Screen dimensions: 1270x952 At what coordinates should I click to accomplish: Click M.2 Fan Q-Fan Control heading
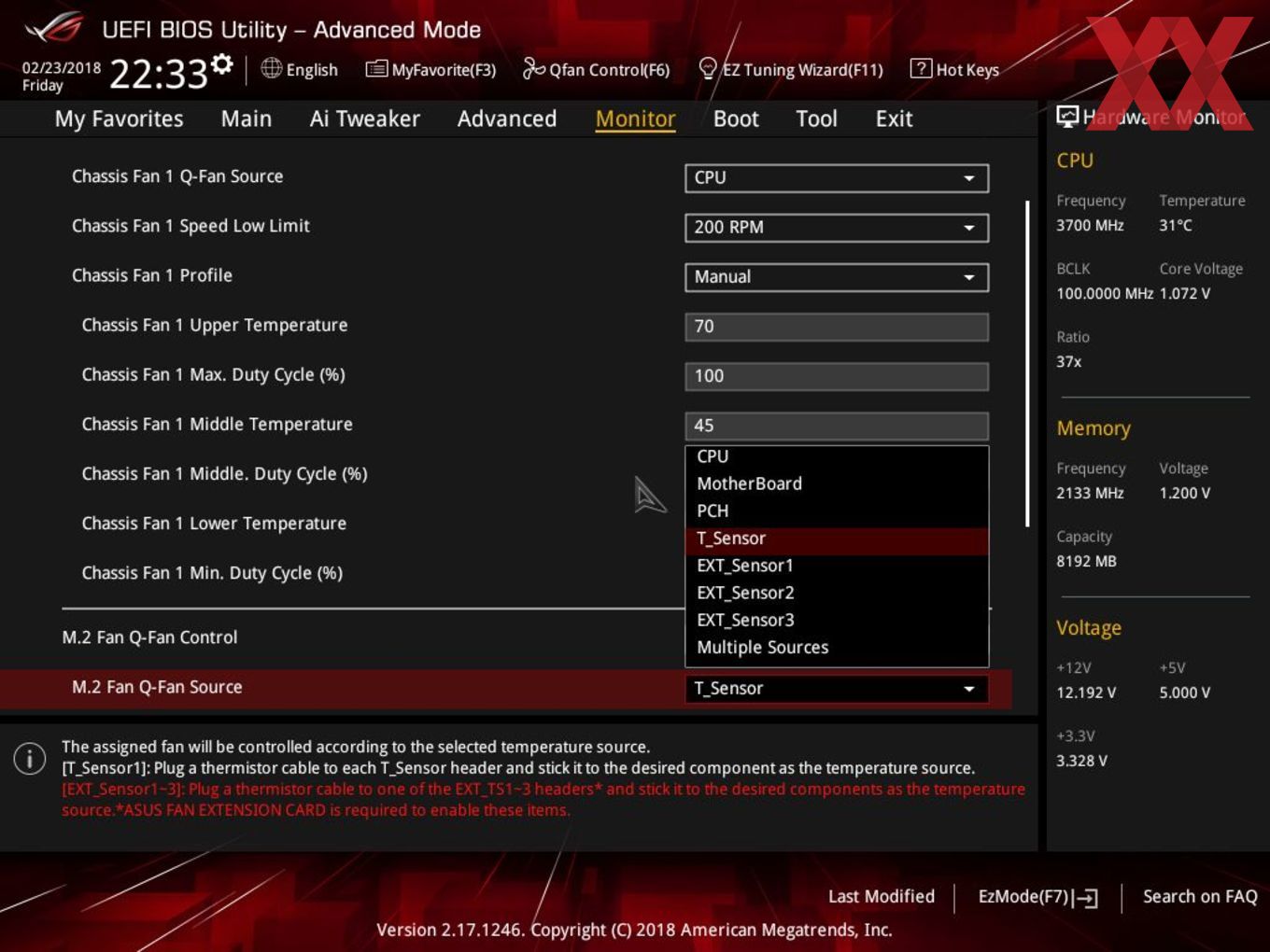(x=149, y=637)
